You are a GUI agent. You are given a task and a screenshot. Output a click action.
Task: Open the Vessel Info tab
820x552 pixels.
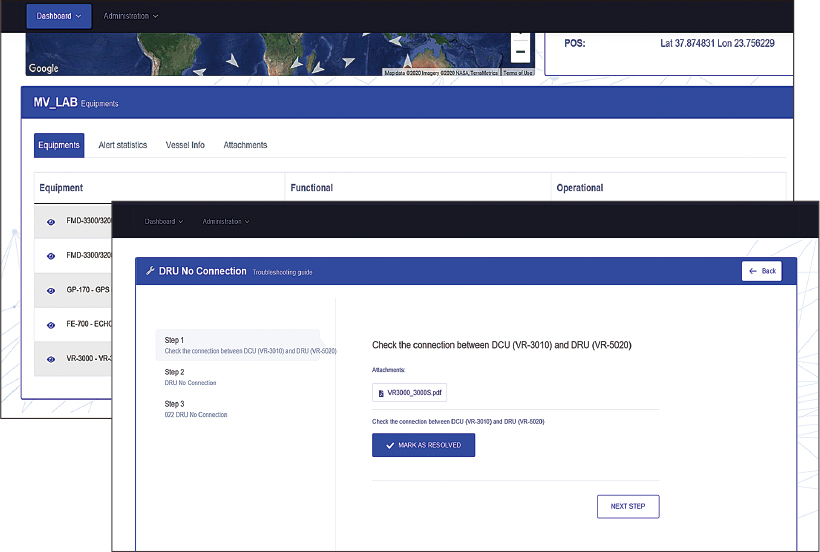[185, 145]
